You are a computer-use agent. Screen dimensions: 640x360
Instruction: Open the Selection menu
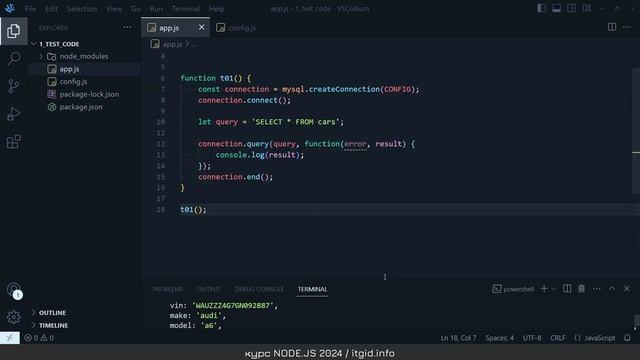coord(82,9)
